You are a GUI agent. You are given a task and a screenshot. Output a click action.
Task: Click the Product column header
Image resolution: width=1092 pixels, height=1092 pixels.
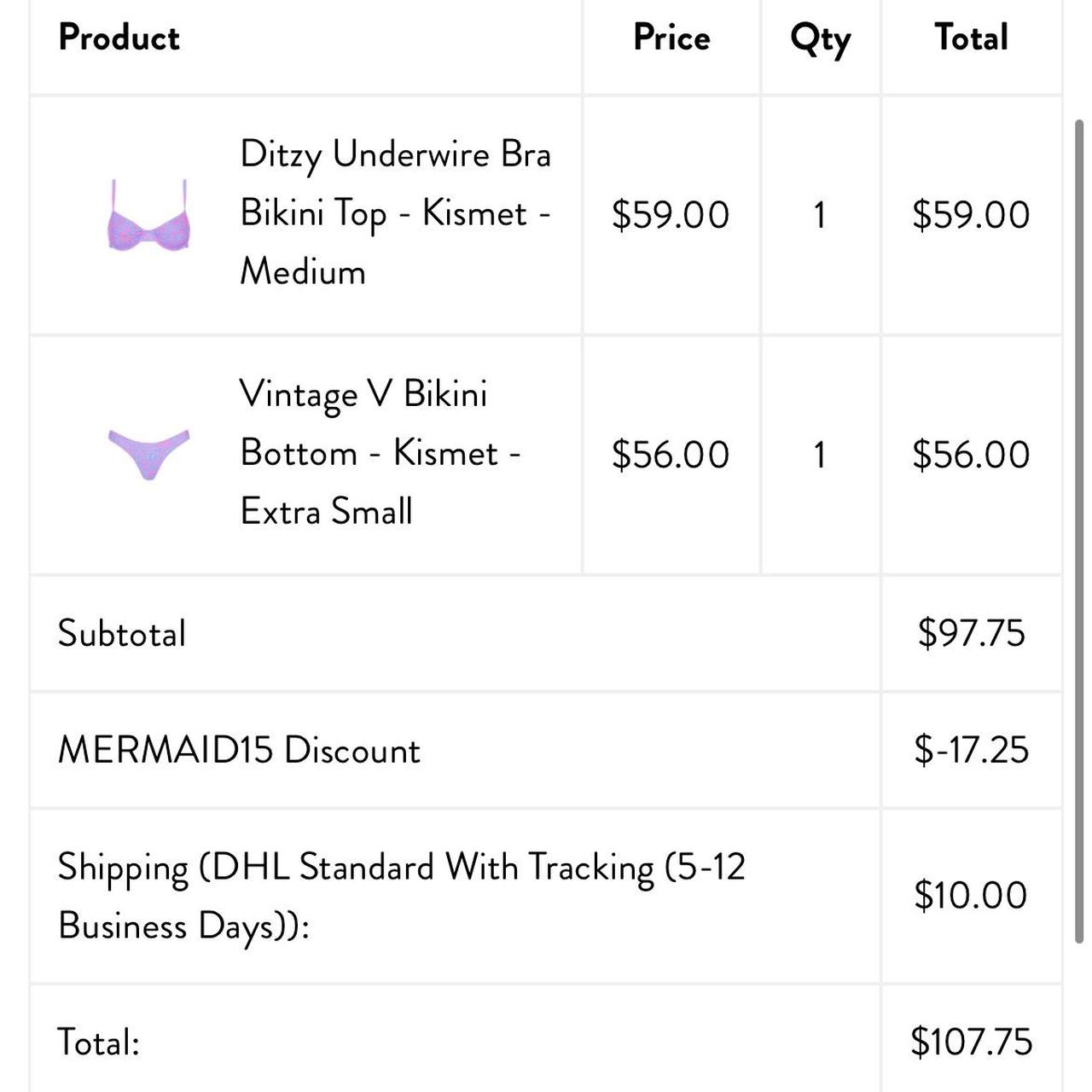tap(119, 38)
